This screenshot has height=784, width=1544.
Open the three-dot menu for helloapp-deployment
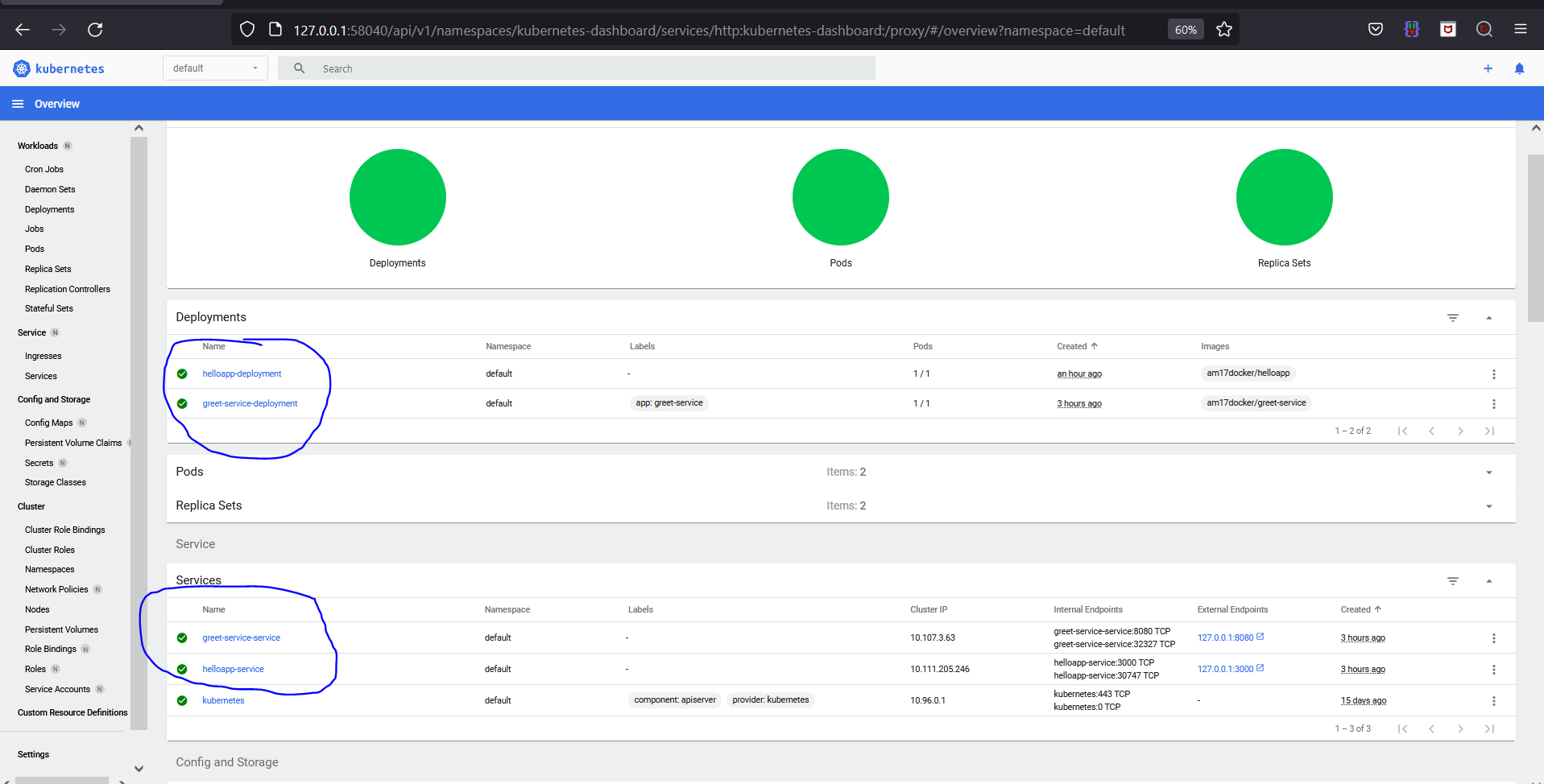pos(1494,373)
